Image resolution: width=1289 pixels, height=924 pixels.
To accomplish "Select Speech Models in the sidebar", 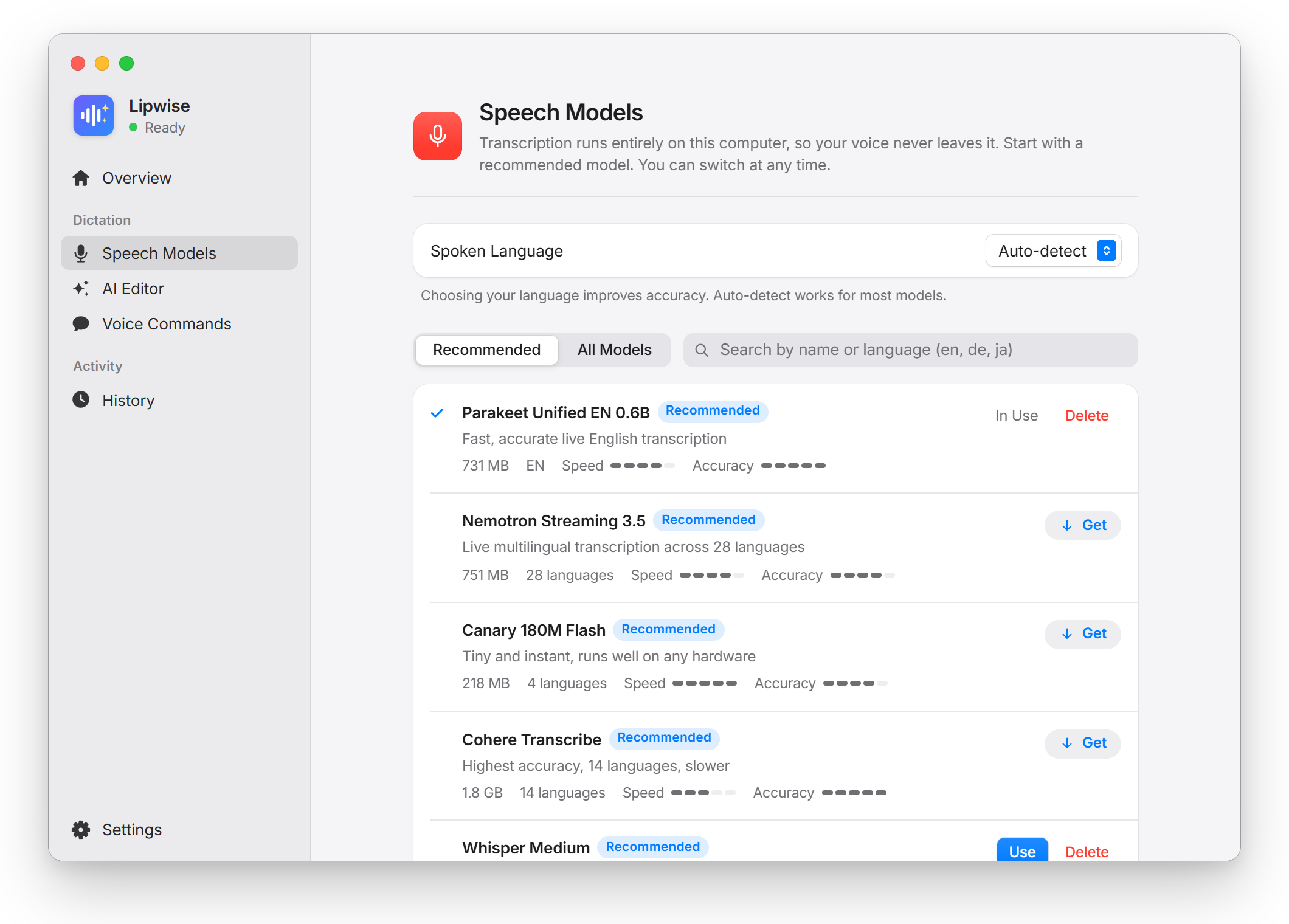I will pos(179,253).
